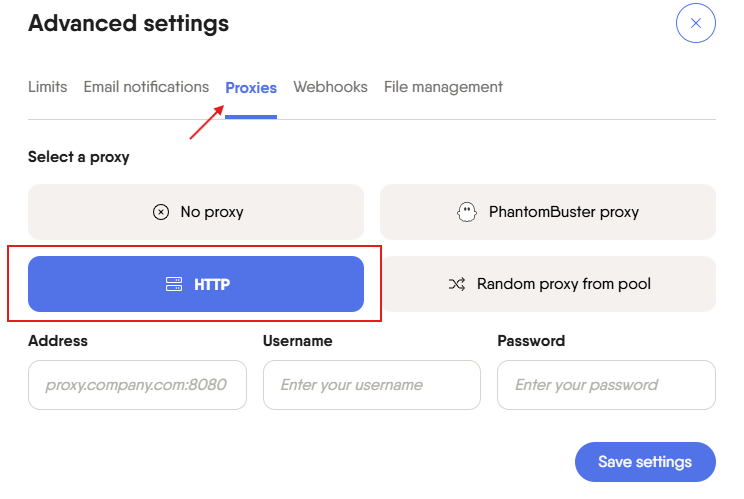744x499 pixels.
Task: Select the HTTP proxy type
Action: click(196, 284)
